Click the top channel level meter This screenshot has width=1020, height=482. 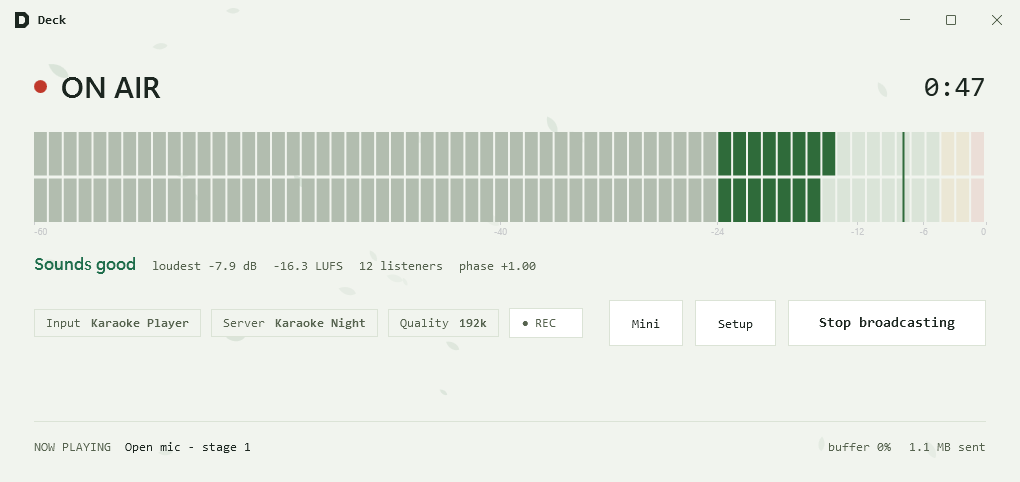(509, 154)
